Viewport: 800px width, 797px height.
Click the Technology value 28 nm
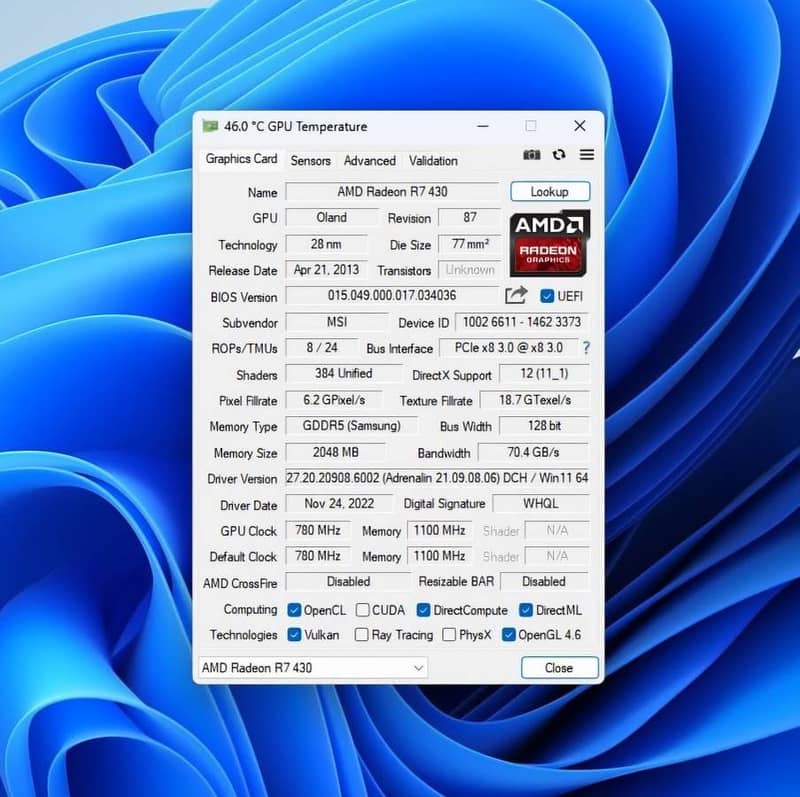click(x=326, y=244)
